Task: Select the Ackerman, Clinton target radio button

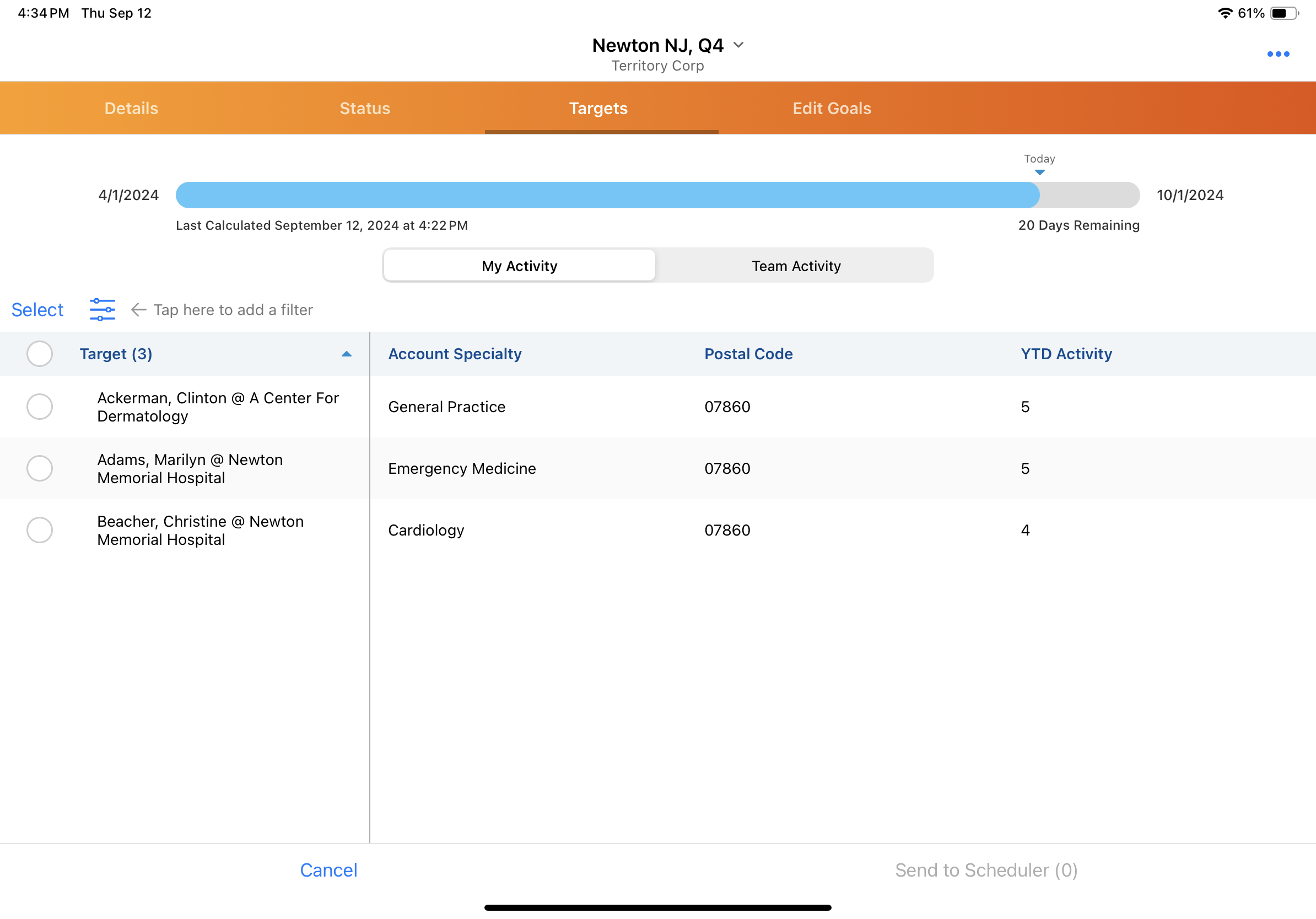Action: click(40, 406)
